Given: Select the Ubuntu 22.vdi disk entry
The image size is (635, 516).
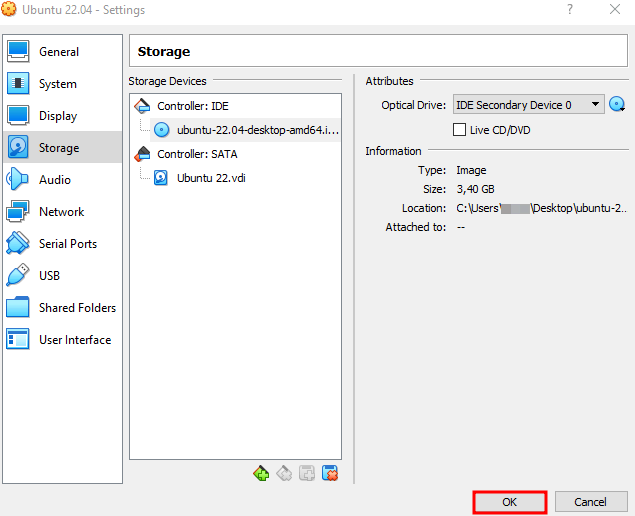Looking at the screenshot, I should point(211,178).
